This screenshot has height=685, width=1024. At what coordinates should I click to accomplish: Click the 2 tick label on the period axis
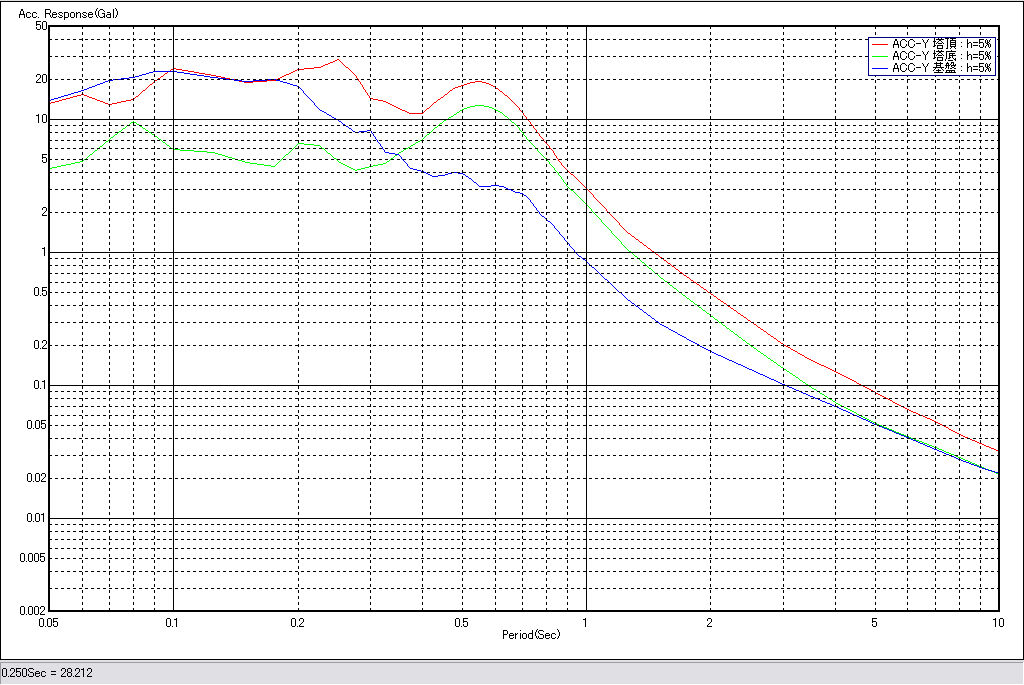pyautogui.click(x=710, y=623)
